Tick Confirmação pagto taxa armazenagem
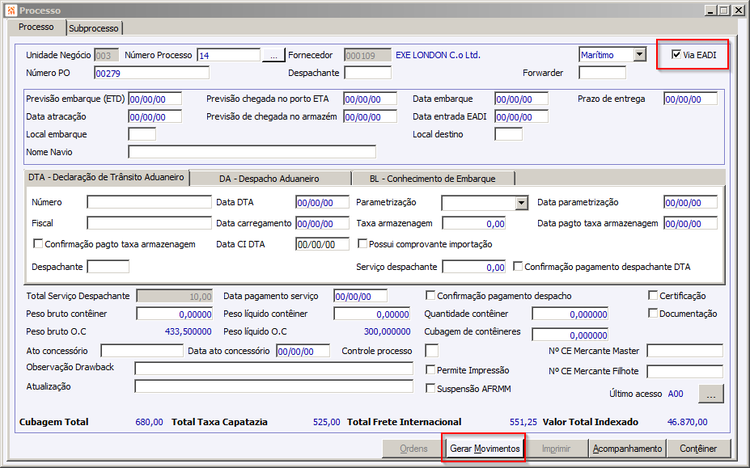Viewport: 750px width, 468px height. click(x=38, y=244)
